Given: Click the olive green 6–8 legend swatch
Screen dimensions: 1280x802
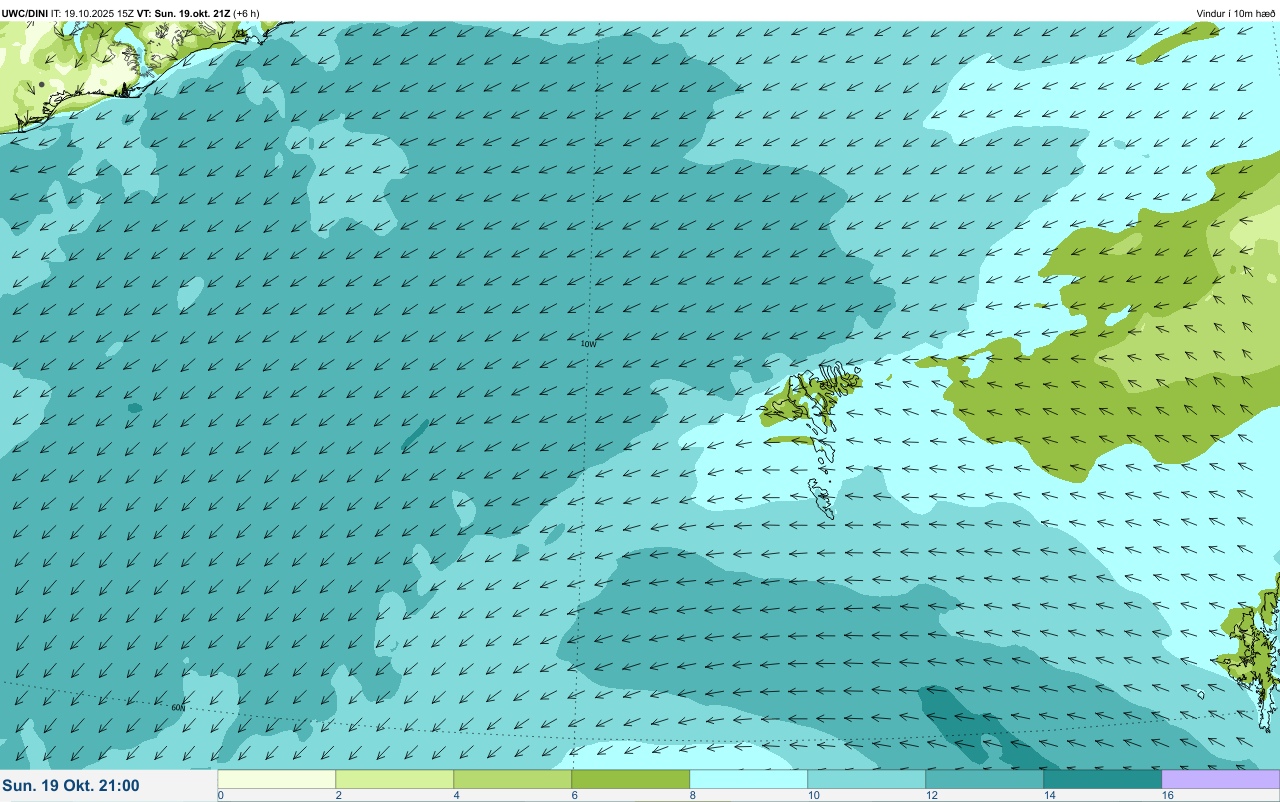Looking at the screenshot, I should (630, 779).
